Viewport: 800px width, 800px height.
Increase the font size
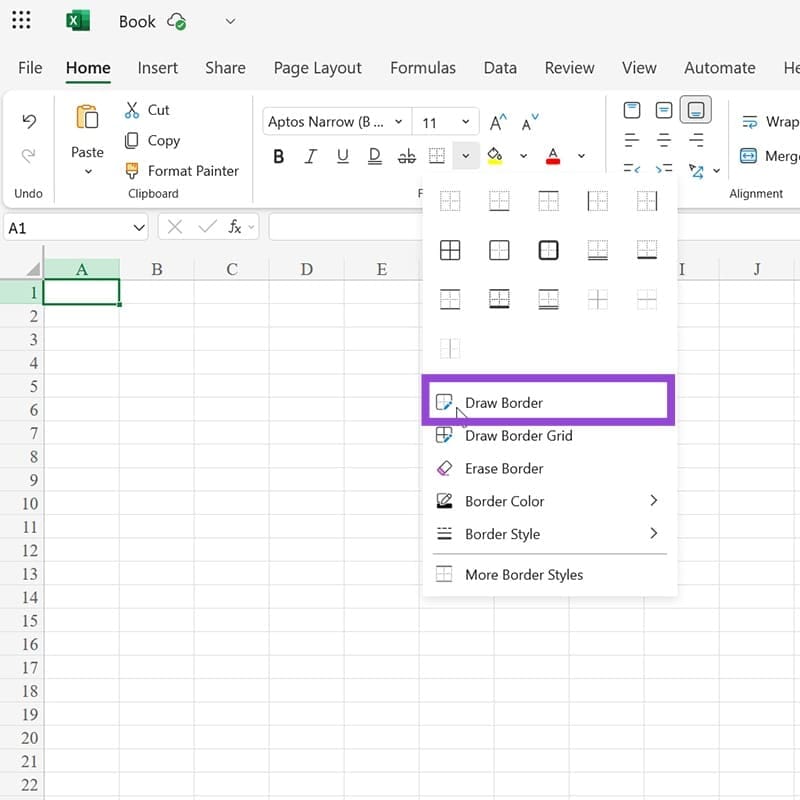point(498,122)
